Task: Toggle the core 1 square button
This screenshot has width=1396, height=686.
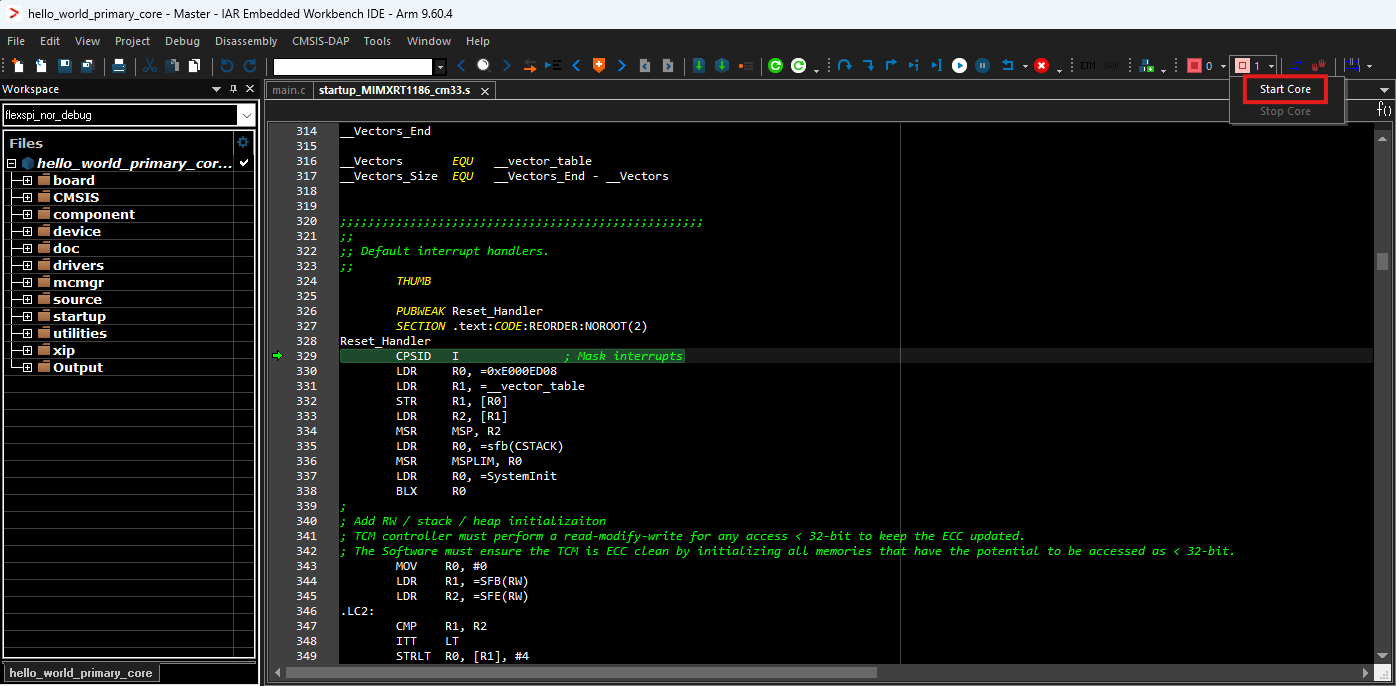Action: (1243, 66)
